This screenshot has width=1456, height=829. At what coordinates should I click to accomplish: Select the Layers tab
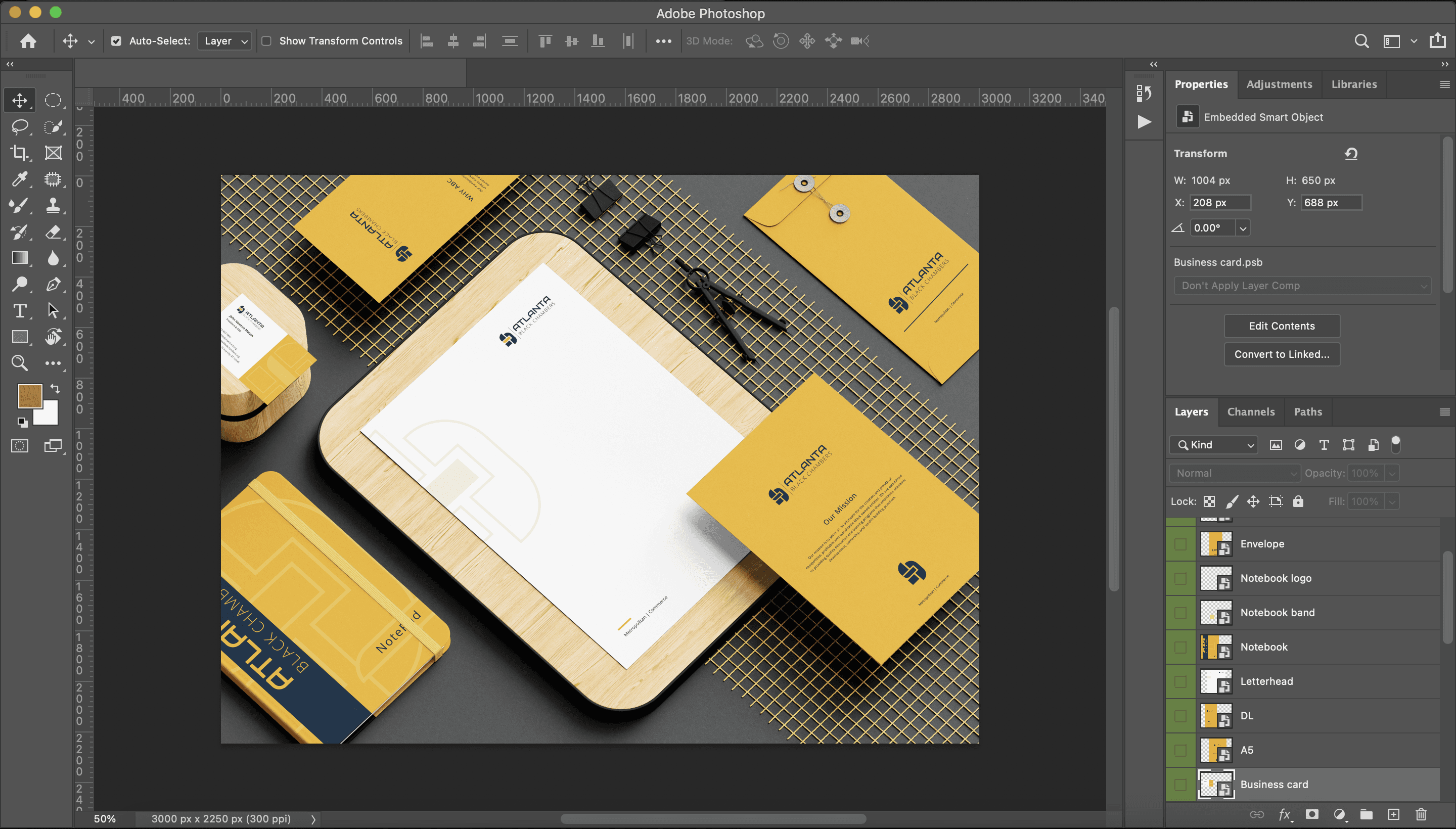point(1191,411)
